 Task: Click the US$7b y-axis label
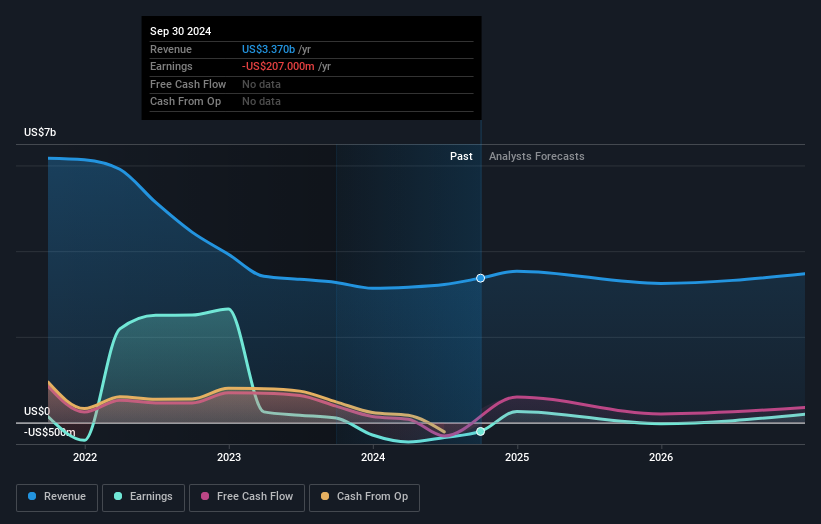[x=40, y=132]
